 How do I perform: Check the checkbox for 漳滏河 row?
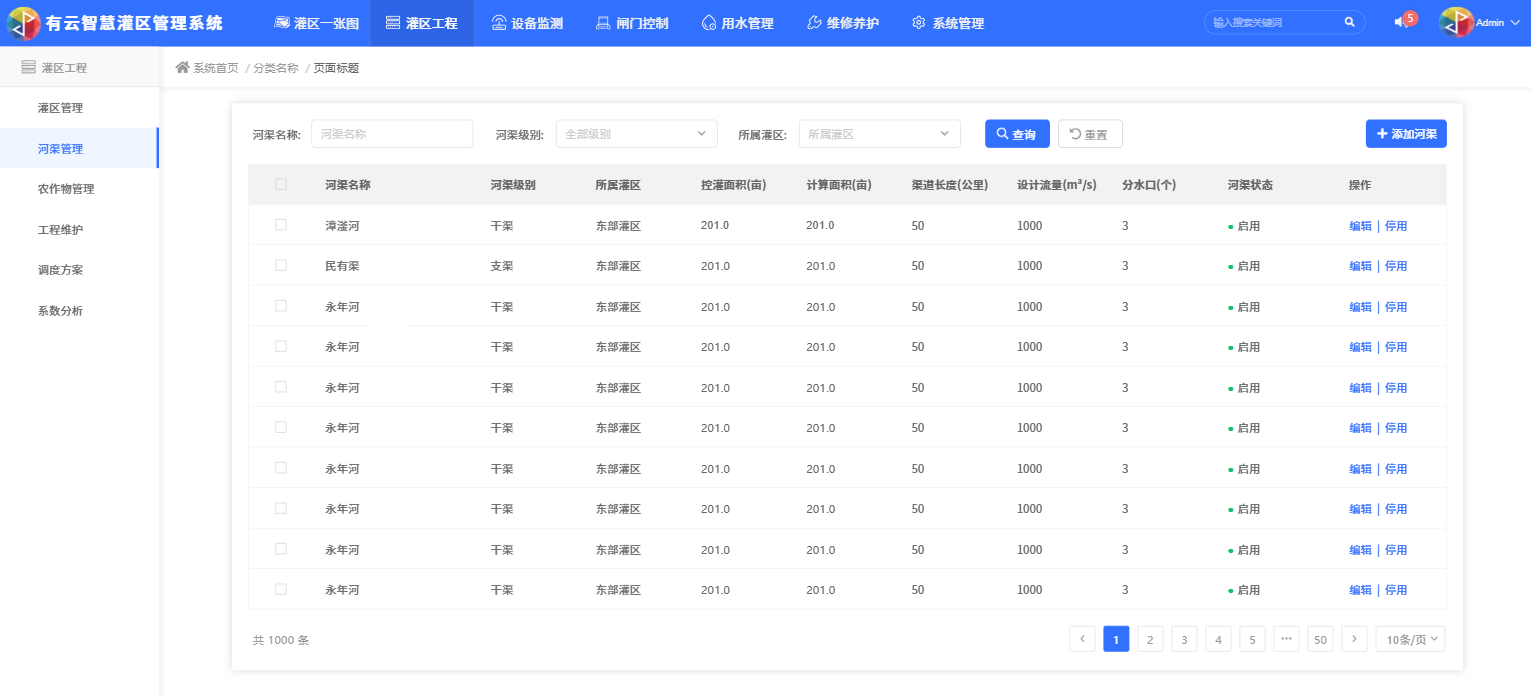click(x=281, y=225)
